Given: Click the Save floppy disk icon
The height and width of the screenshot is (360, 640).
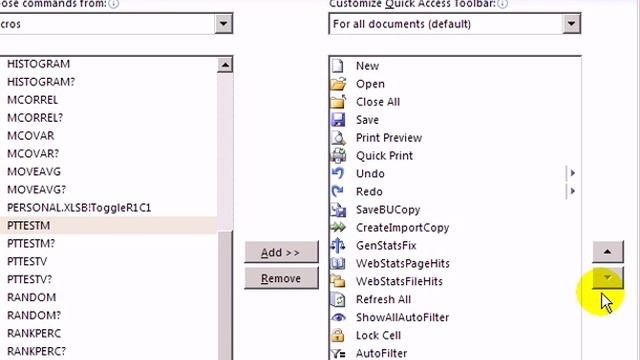Looking at the screenshot, I should coord(338,120).
